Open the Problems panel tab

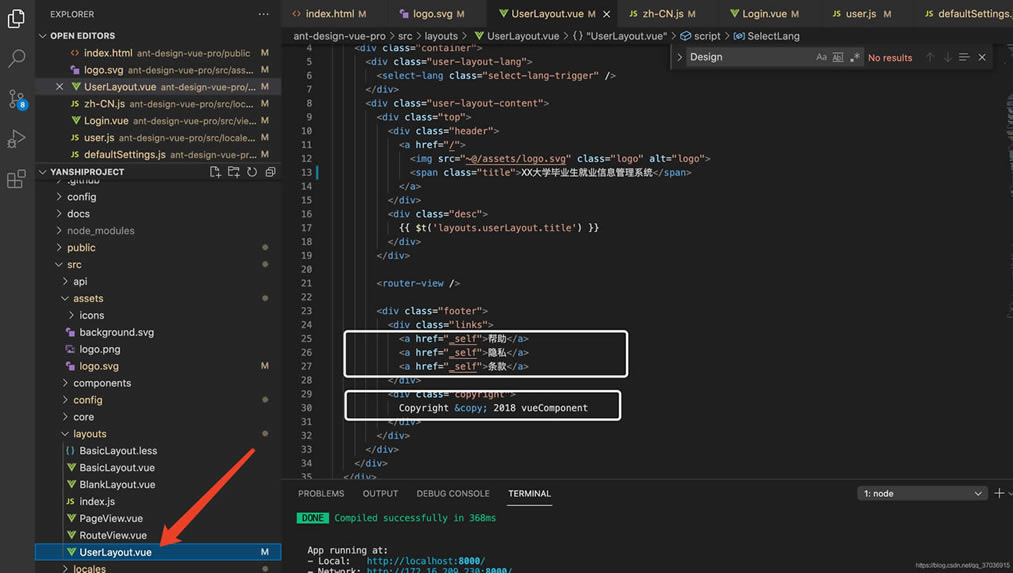coord(321,494)
